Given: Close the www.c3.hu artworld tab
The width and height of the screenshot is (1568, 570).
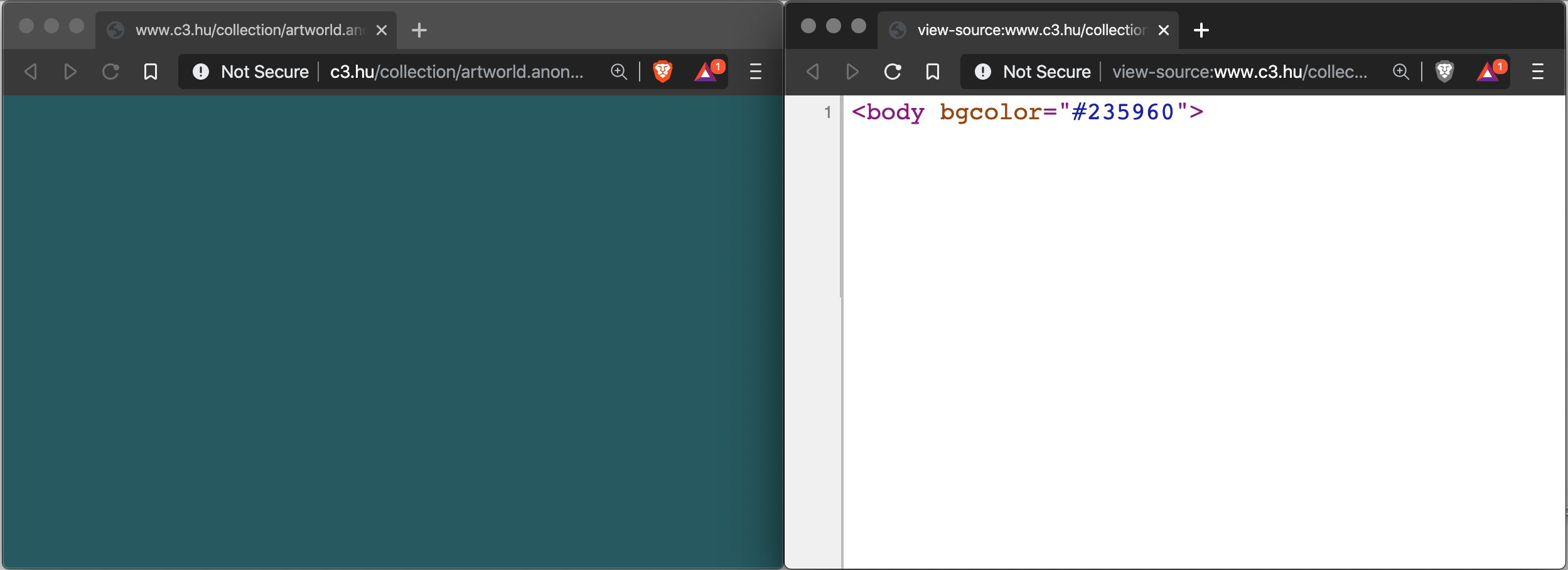Looking at the screenshot, I should click(x=382, y=30).
